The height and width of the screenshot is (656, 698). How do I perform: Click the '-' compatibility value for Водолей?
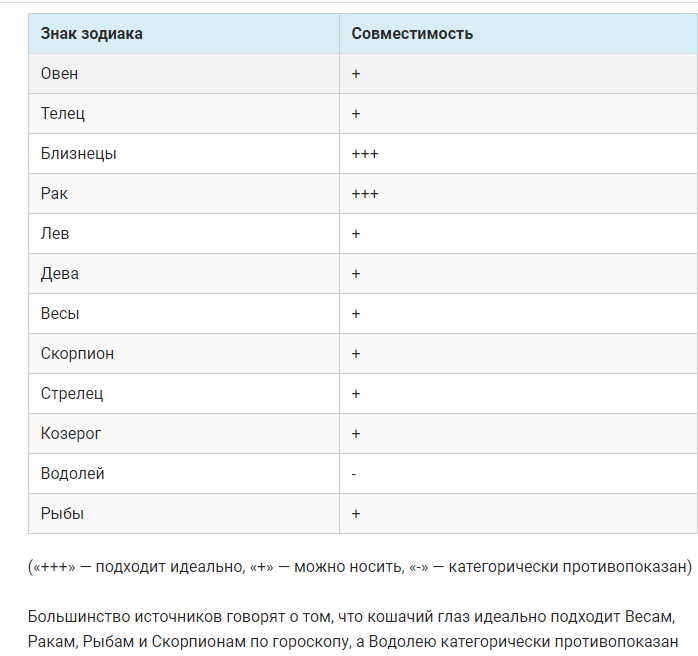click(x=355, y=474)
